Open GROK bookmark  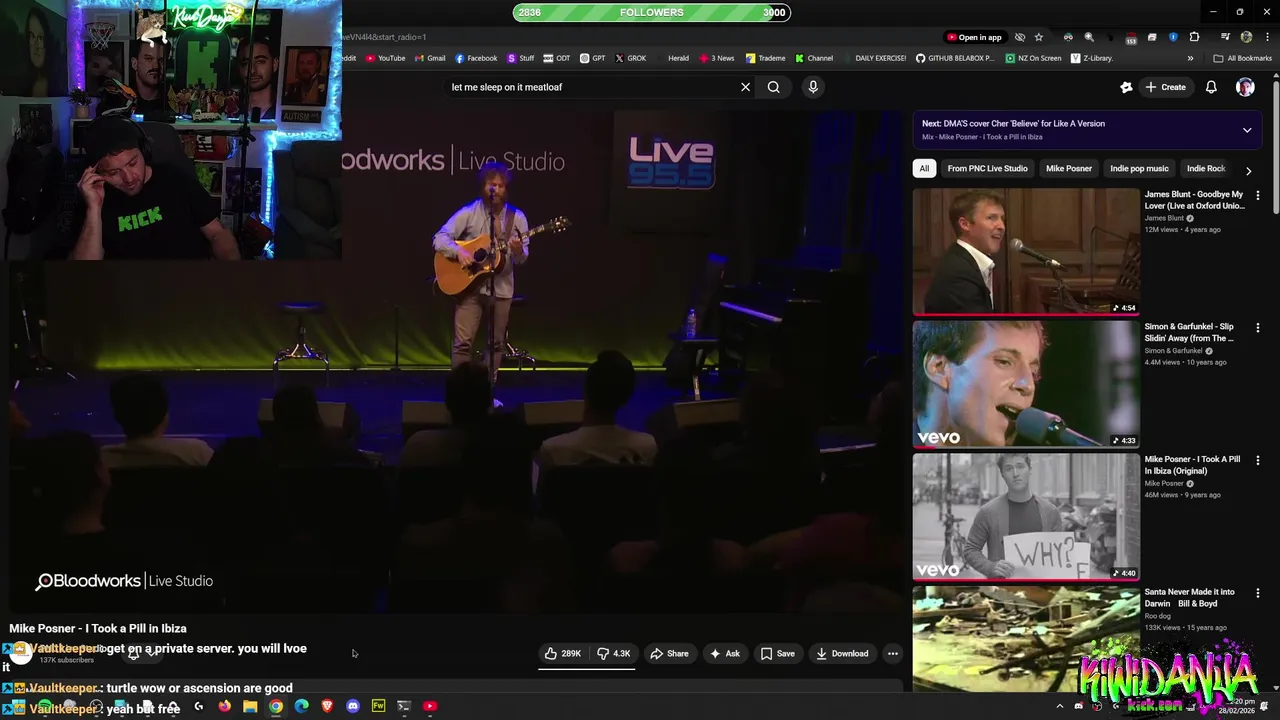click(630, 58)
